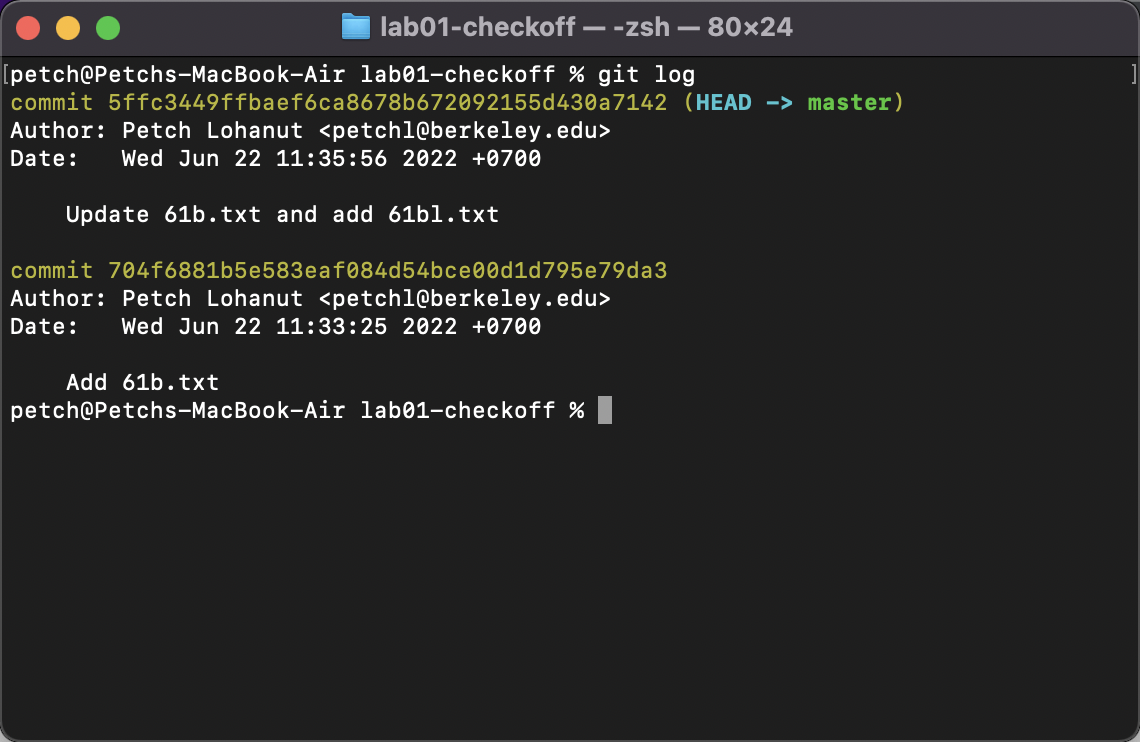Screen dimensions: 1140x742
Task: Minimize the window using the yellow button
Action: (x=68, y=28)
